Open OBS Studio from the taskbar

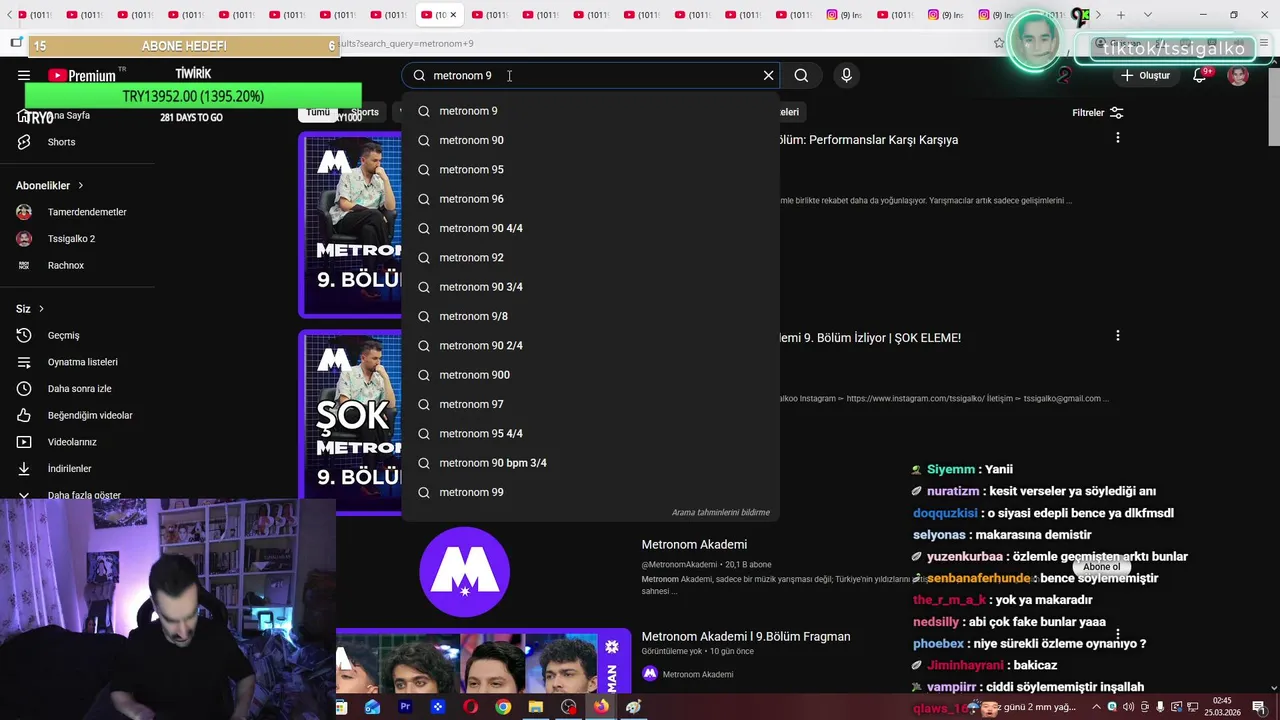569,707
